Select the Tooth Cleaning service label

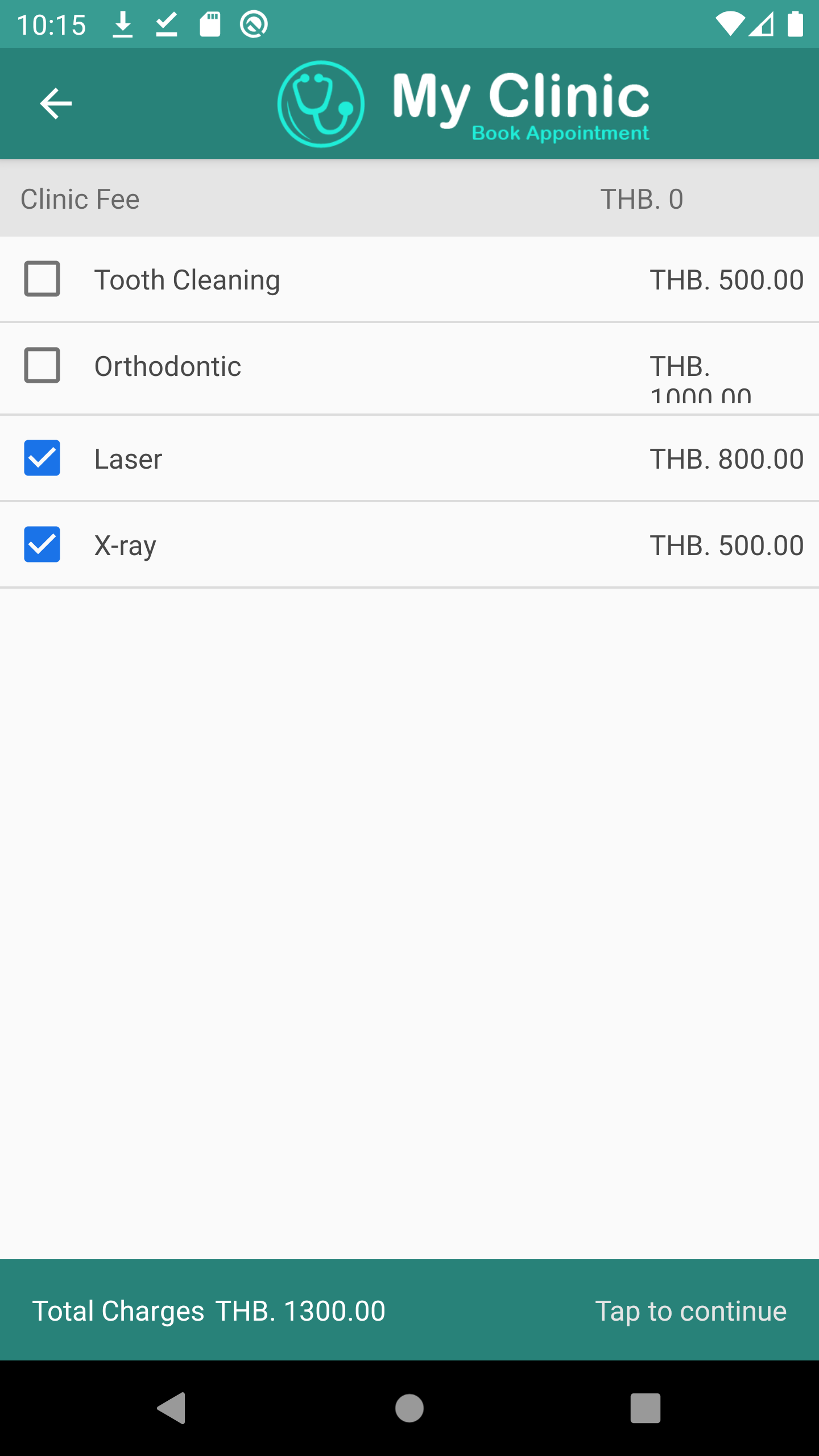(x=187, y=280)
